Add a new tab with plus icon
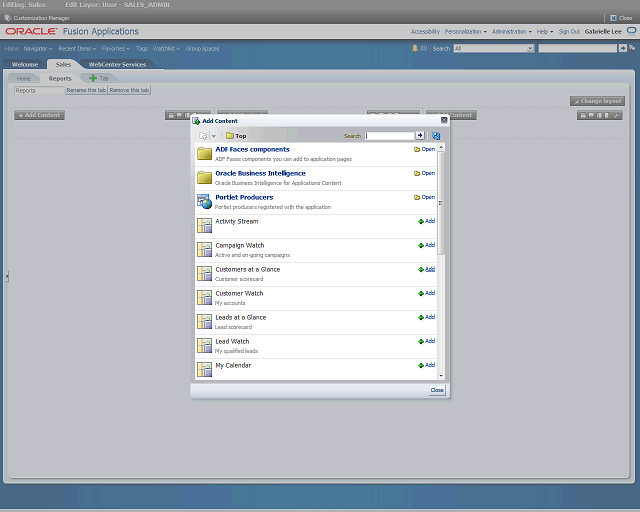640x512 pixels. coord(93,78)
